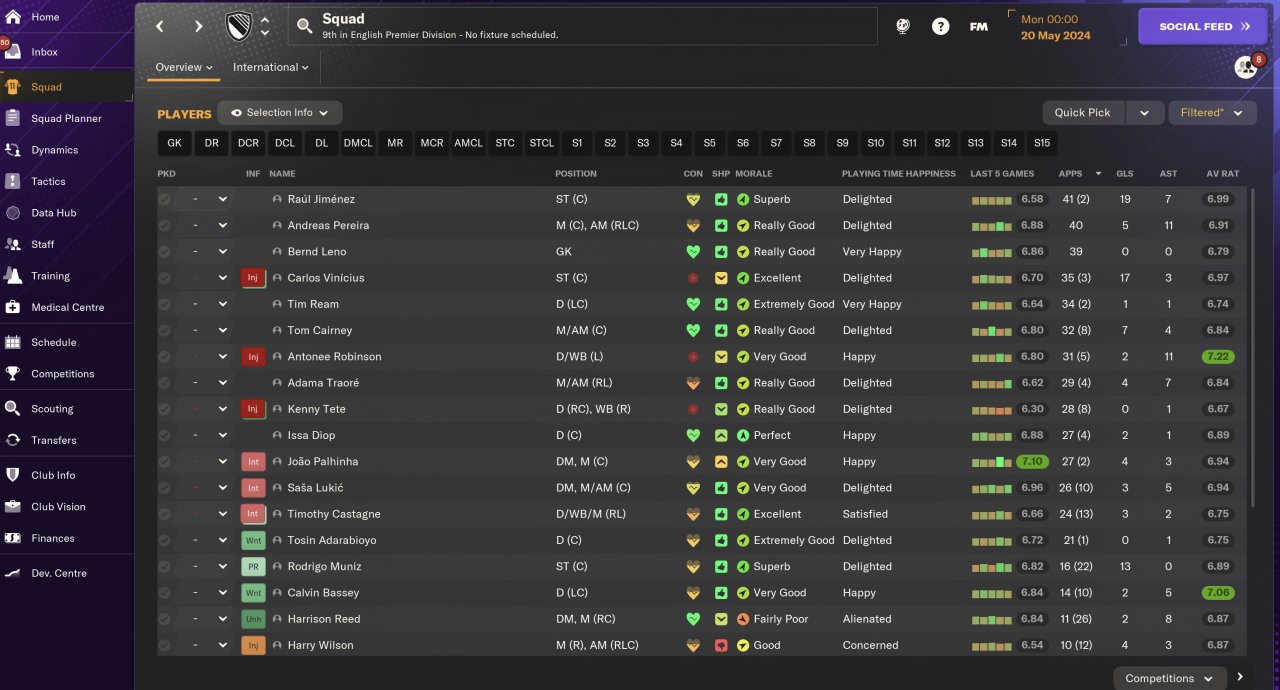The image size is (1280, 690).
Task: Open the Finances sidebar icon
Action: click(13, 538)
